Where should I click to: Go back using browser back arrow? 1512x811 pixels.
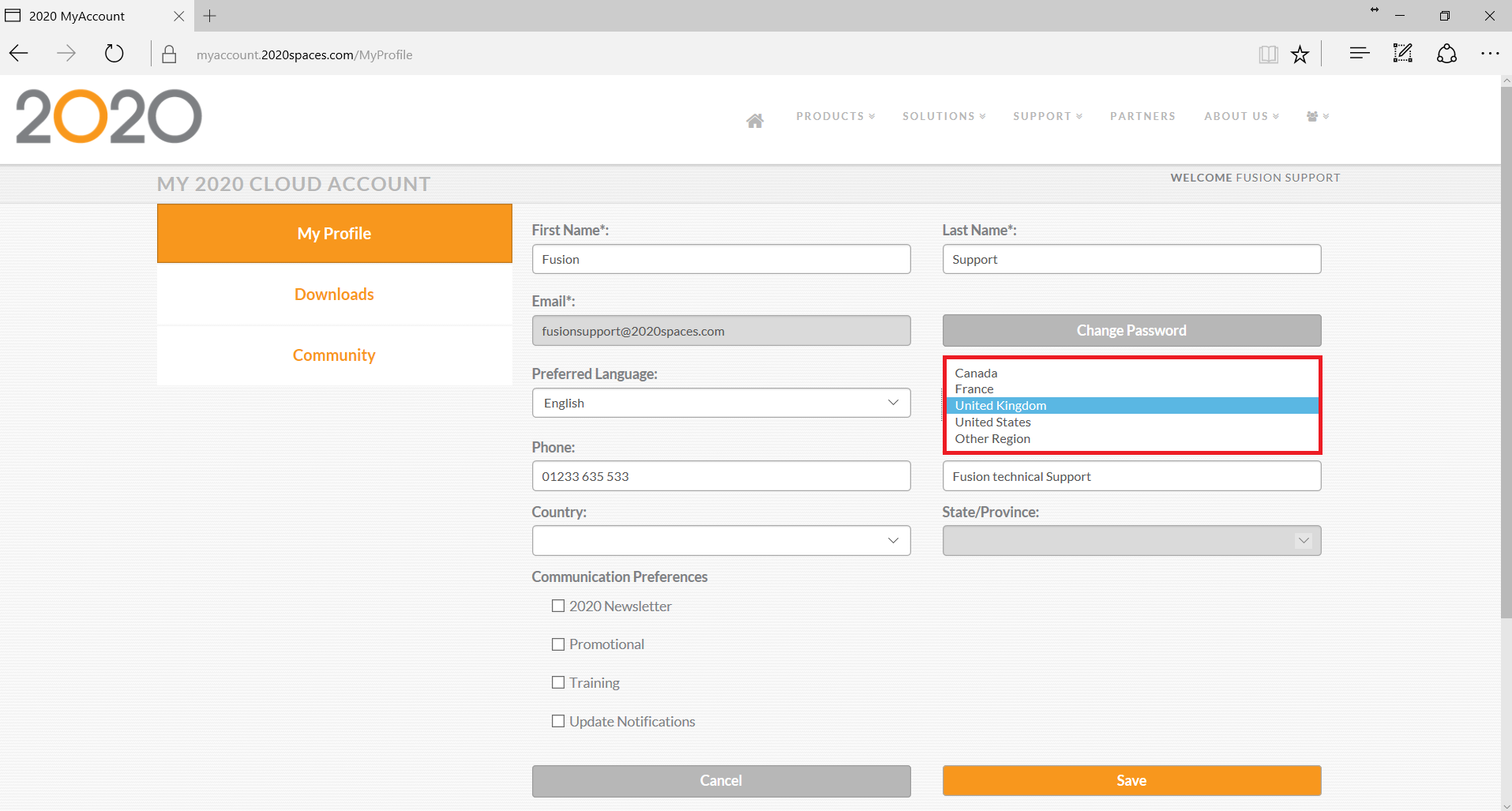click(19, 54)
